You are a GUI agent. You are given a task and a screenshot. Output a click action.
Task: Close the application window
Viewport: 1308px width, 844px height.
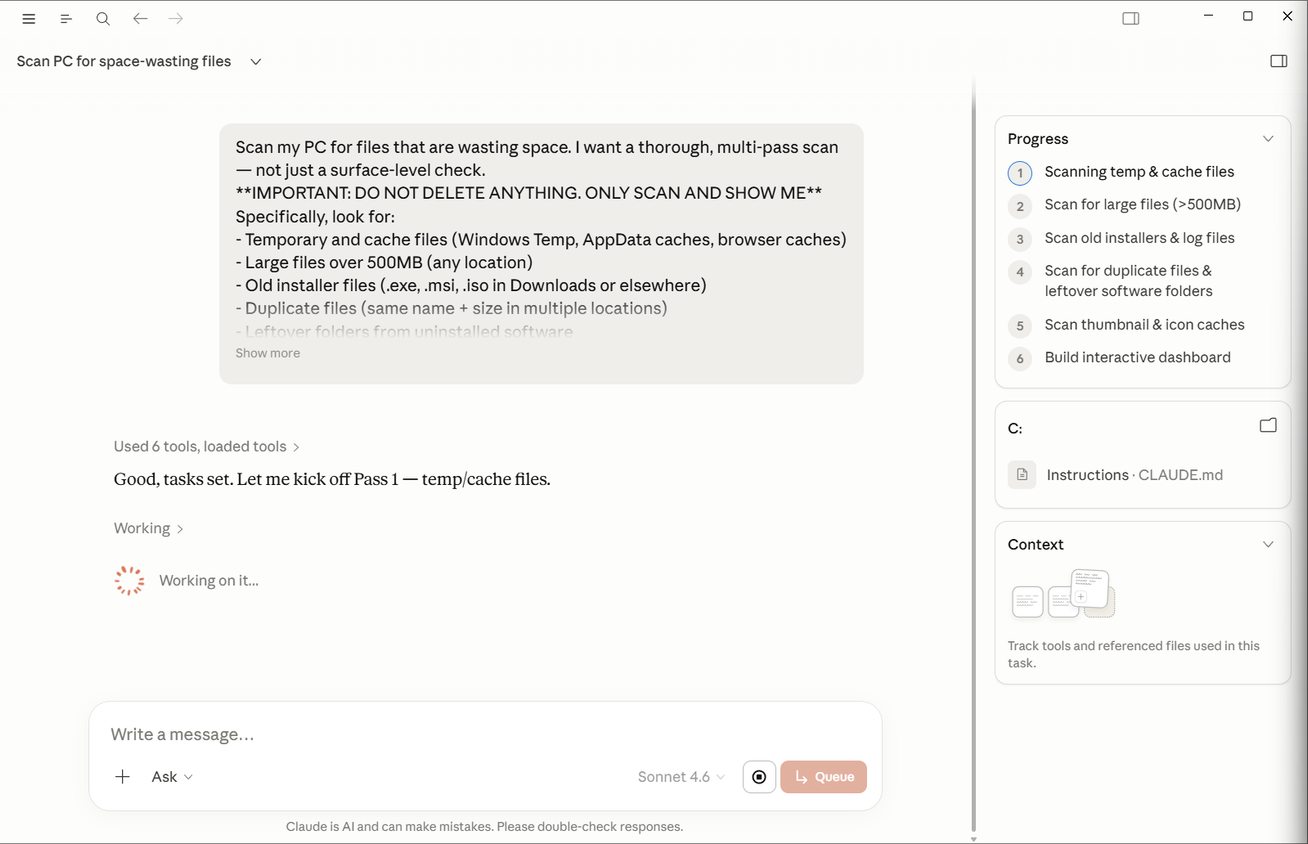coord(1287,16)
